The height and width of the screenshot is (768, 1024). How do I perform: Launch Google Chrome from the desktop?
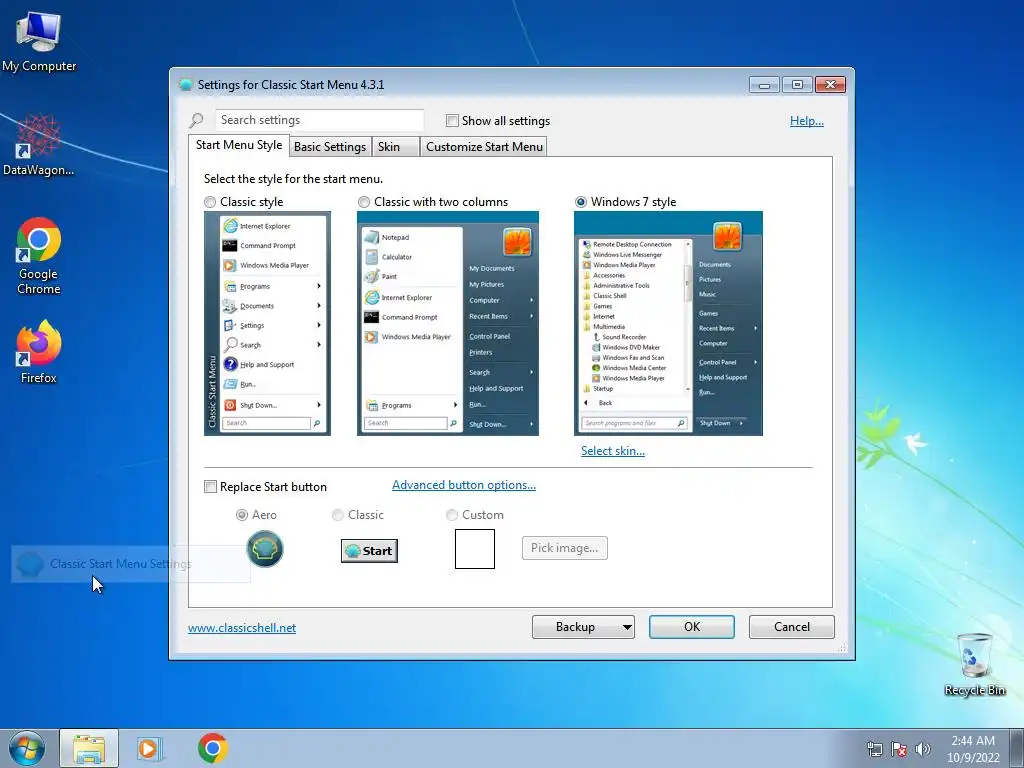point(39,256)
